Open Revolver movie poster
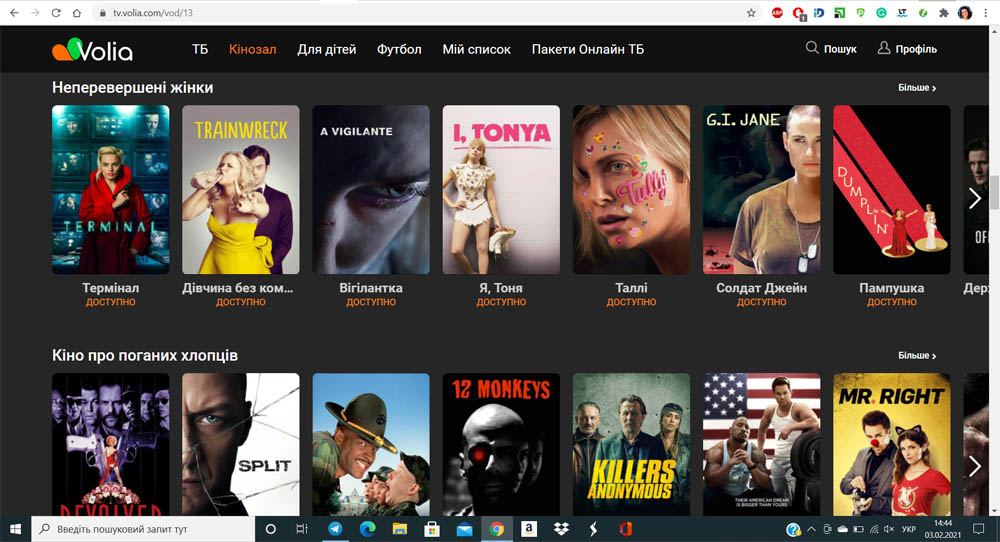Viewport: 1000px width, 542px height. (x=110, y=444)
